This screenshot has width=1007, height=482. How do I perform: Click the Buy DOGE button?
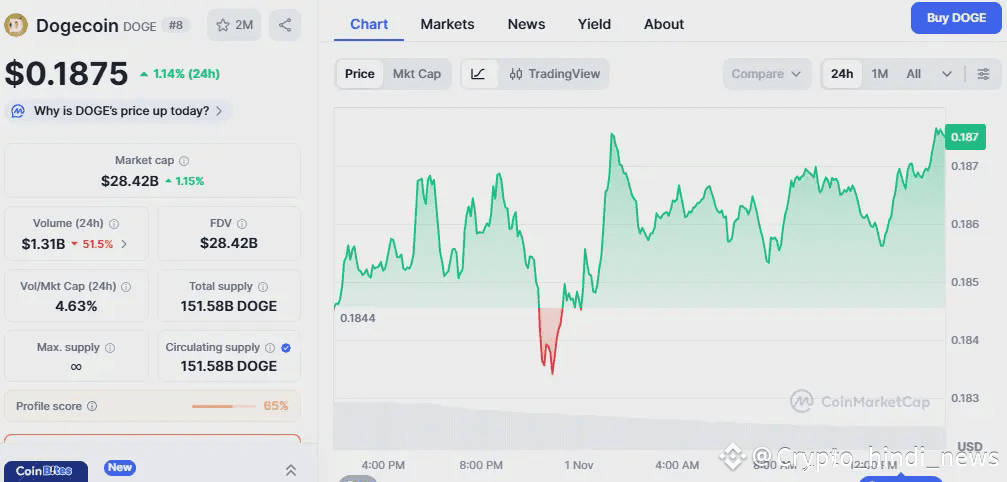click(x=956, y=18)
